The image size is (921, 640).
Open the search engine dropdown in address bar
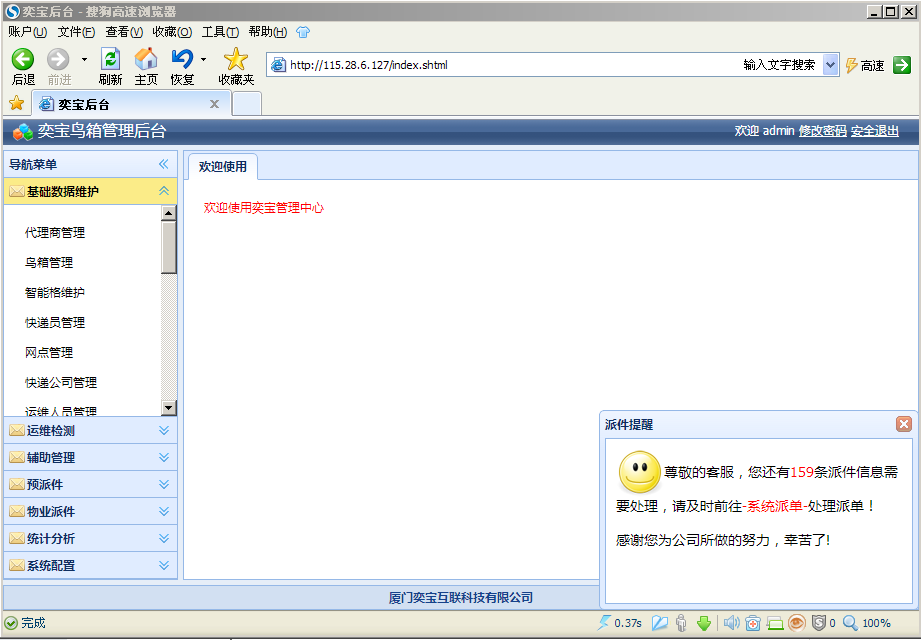tap(830, 65)
